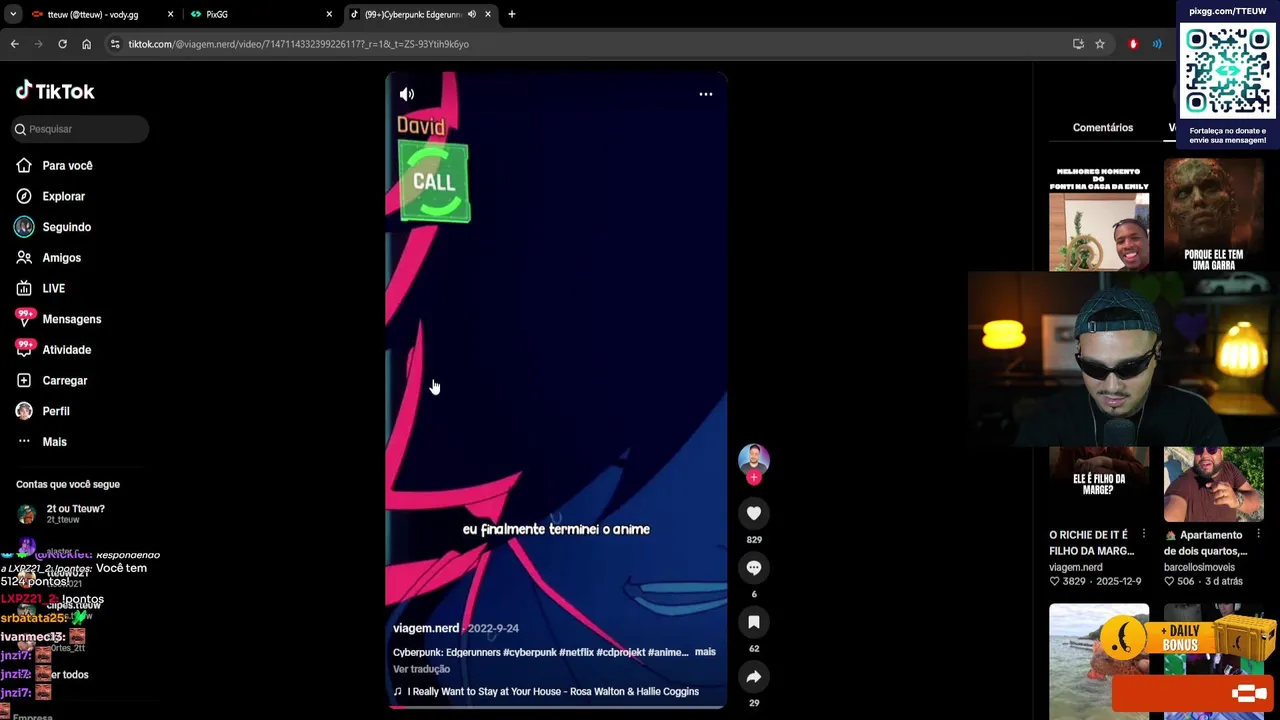Open the beach video thumbnail
1280x720 pixels.
click(x=1099, y=660)
